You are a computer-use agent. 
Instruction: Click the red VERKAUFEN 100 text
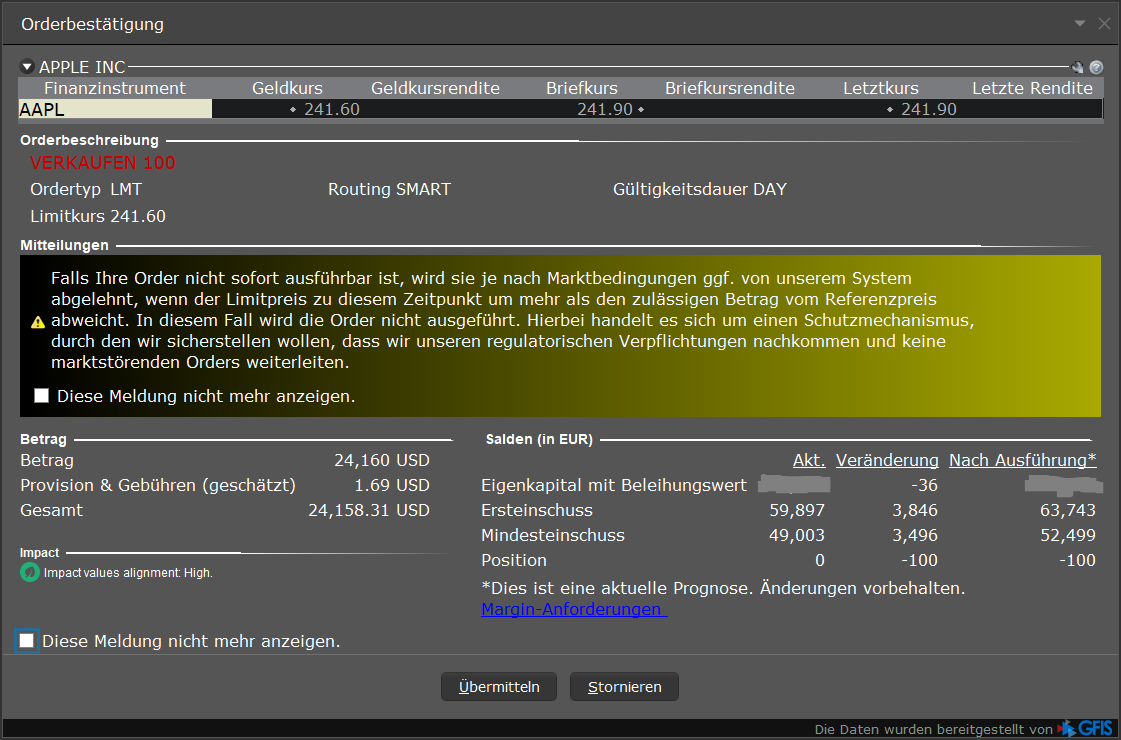click(x=103, y=163)
